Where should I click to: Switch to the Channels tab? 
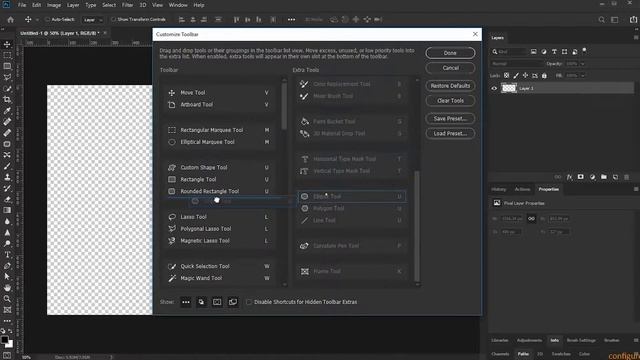tap(500, 354)
